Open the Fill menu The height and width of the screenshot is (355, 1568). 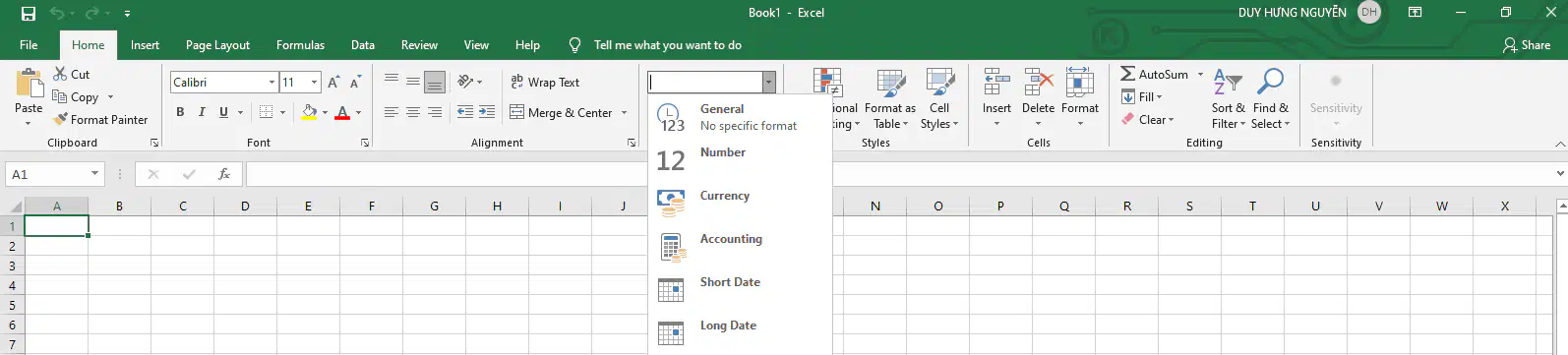click(1142, 97)
